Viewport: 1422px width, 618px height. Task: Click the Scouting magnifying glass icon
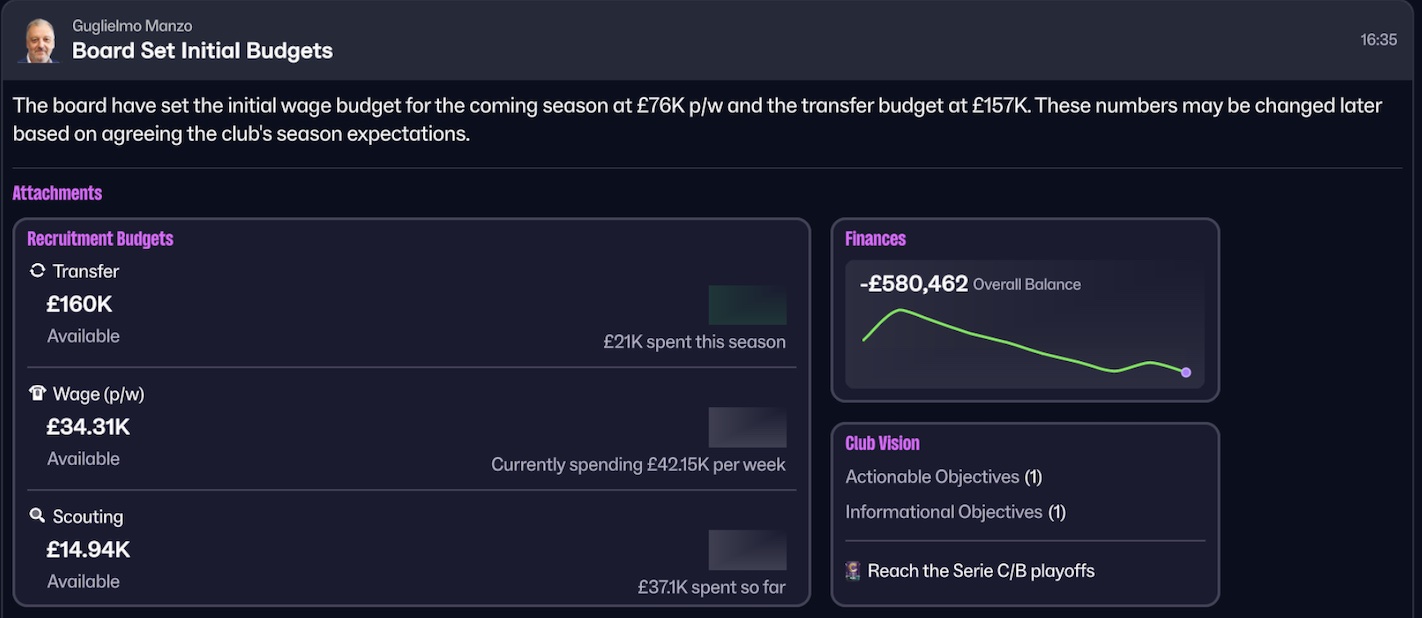[38, 516]
